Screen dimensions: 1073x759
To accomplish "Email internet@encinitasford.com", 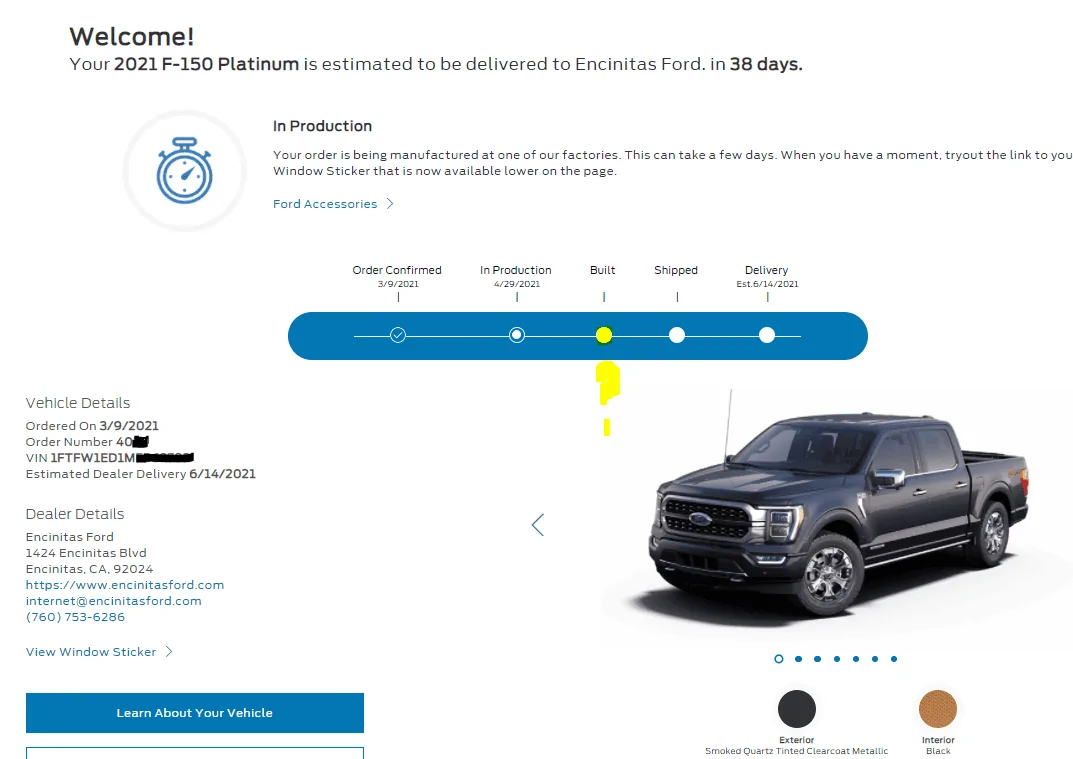I will coord(114,600).
